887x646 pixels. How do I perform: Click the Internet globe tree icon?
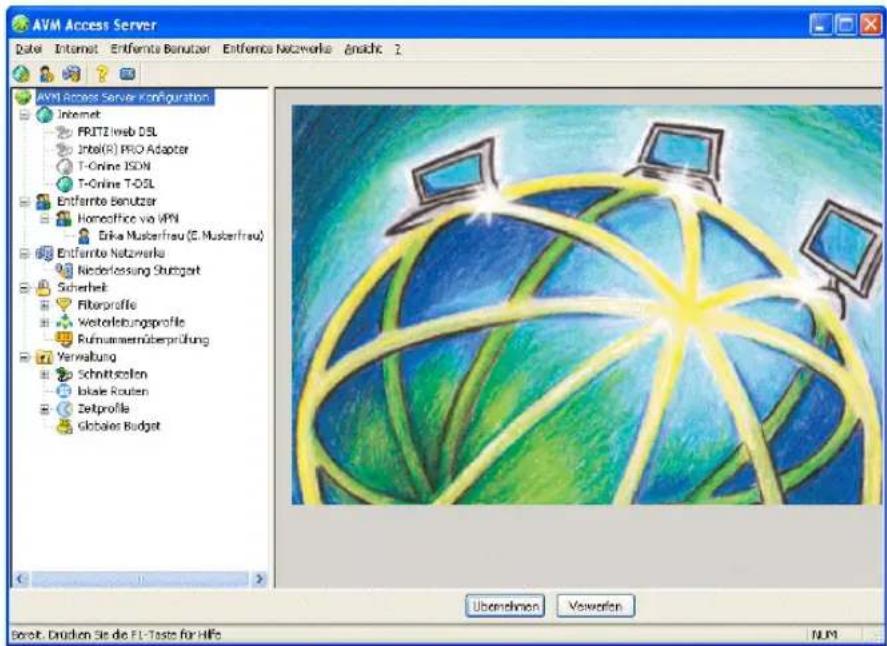click(x=44, y=115)
